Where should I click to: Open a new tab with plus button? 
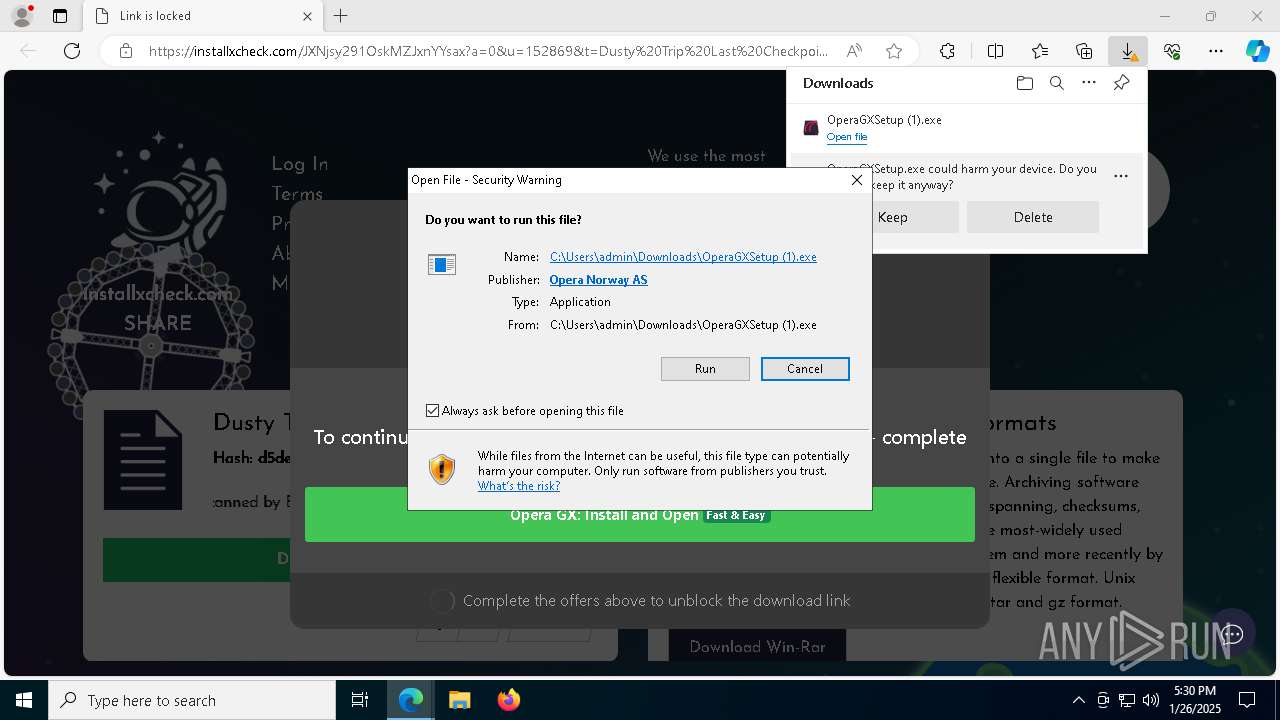pyautogui.click(x=341, y=16)
